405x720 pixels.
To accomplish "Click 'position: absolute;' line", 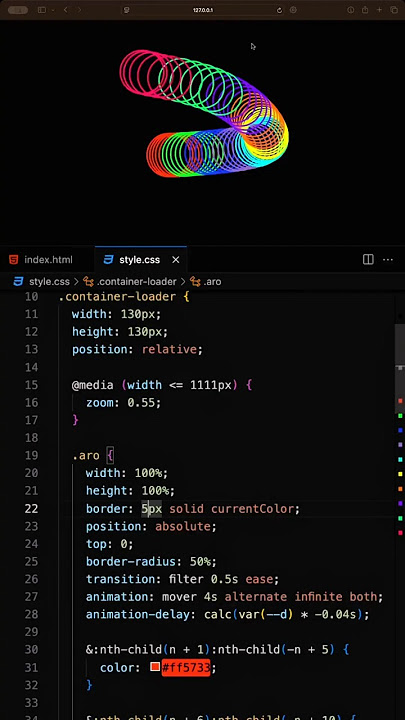I will (151, 526).
